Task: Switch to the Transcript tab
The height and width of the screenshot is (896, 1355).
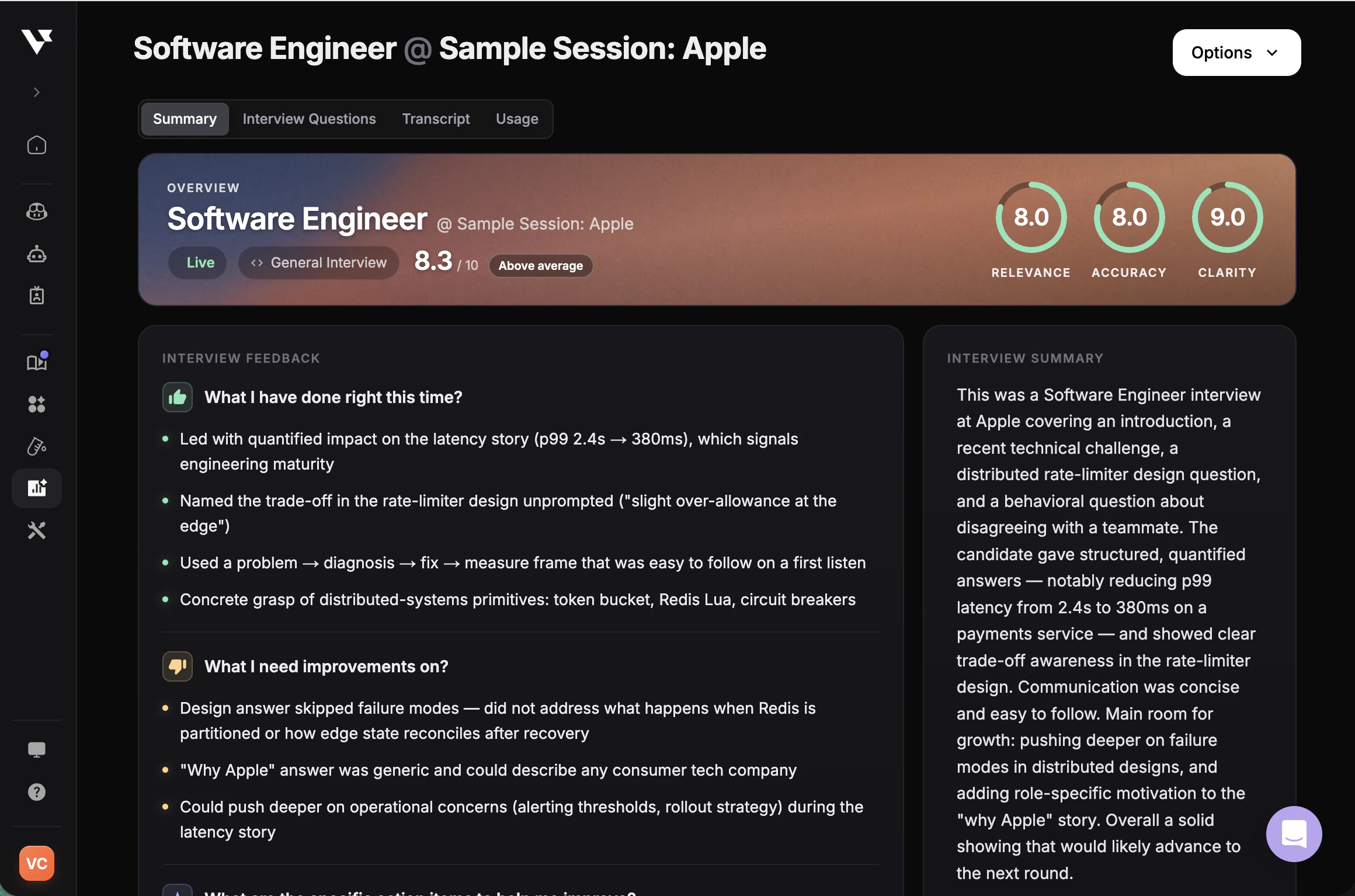Action: coord(436,119)
